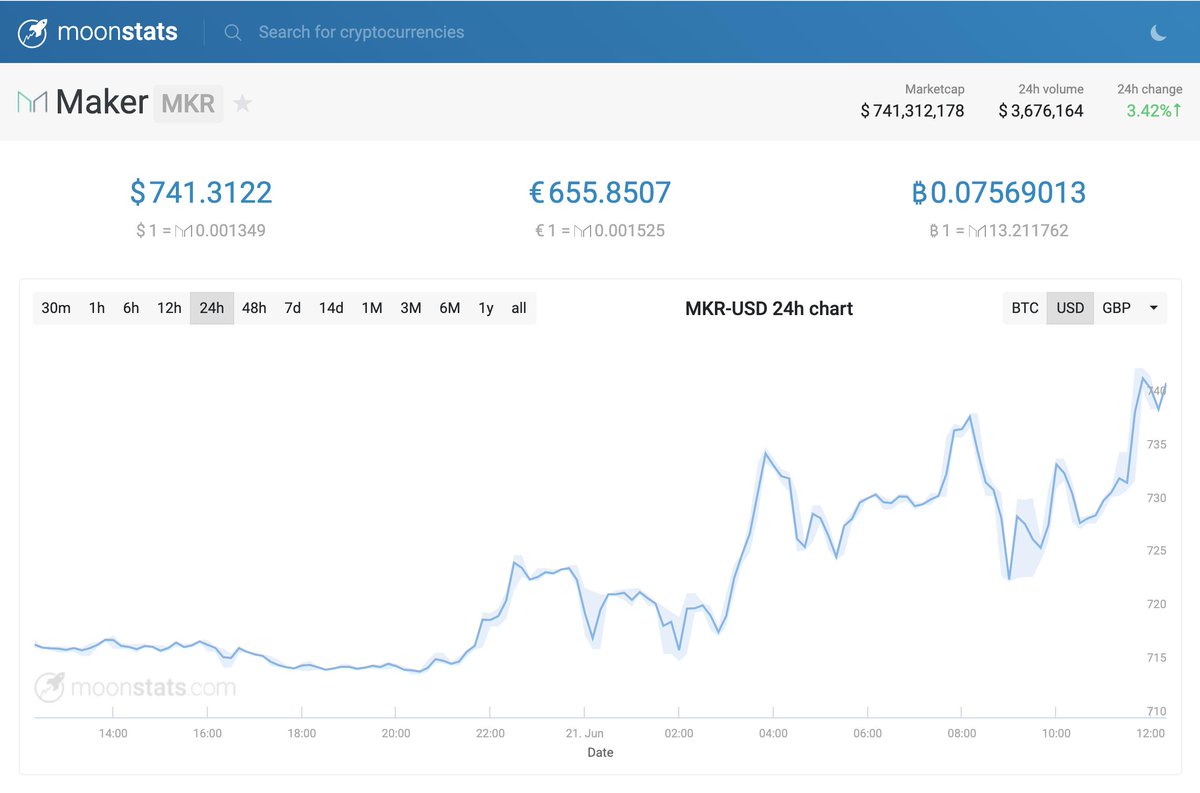Click the €655.8507 euro price
This screenshot has width=1200, height=793.
coord(600,192)
